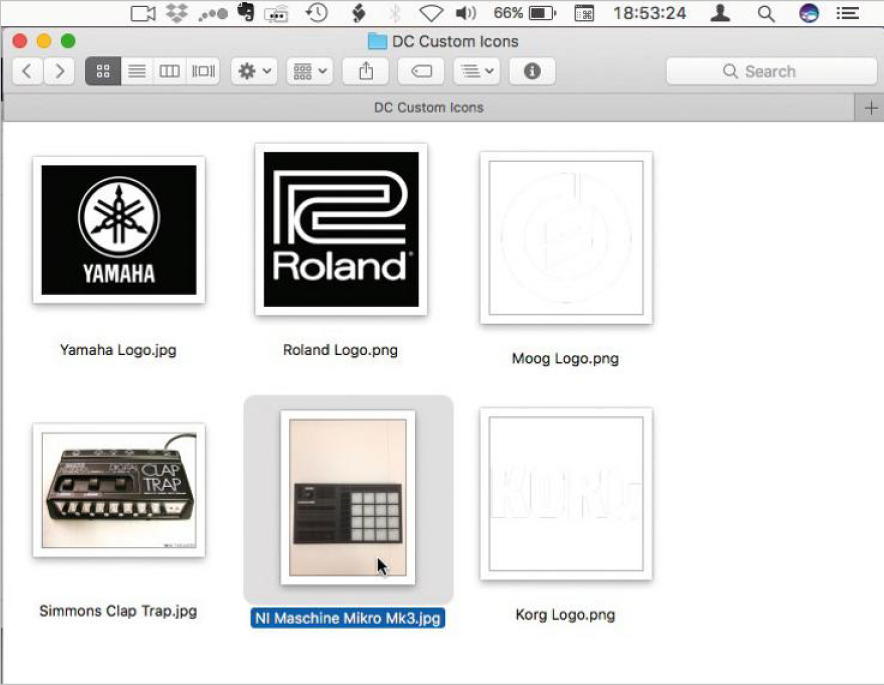Switch to column view mode
The height and width of the screenshot is (685, 884).
pos(170,71)
